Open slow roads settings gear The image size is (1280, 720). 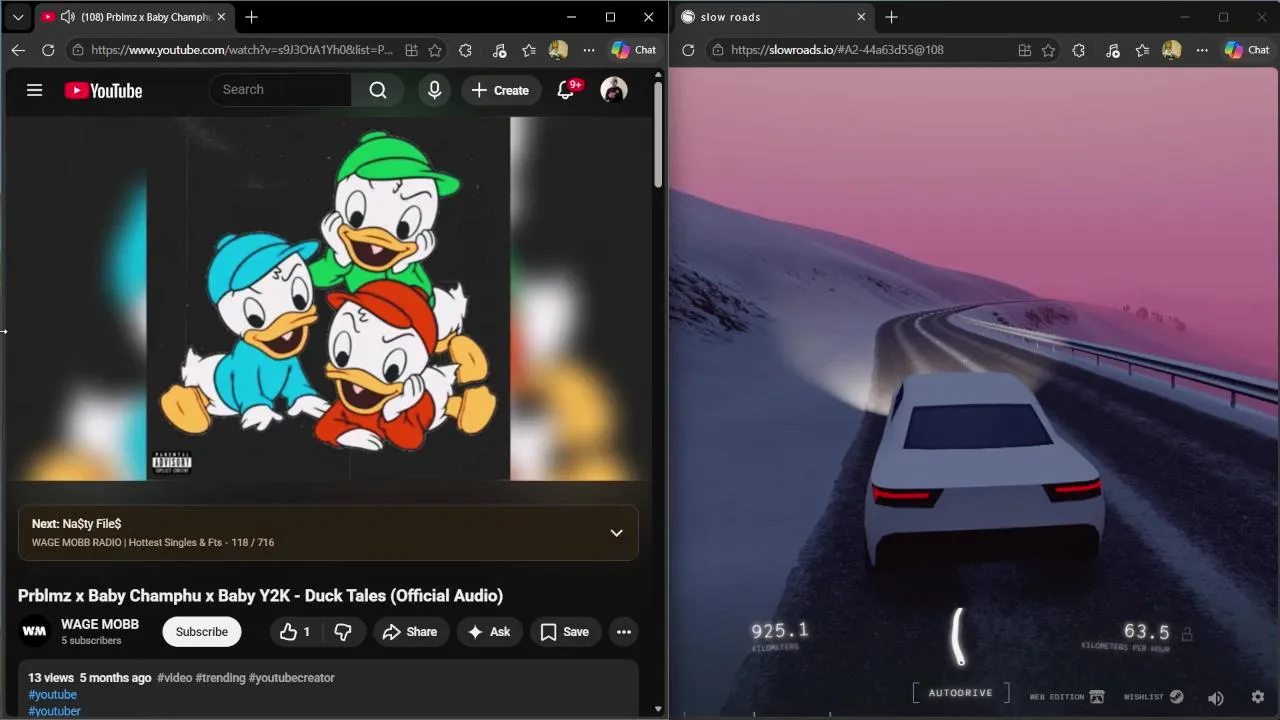(x=1258, y=697)
